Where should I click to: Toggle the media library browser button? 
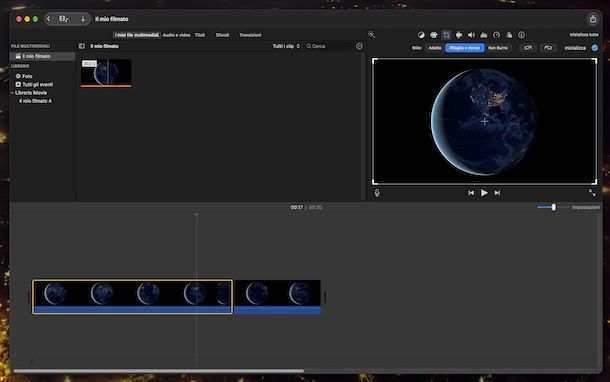pos(63,19)
